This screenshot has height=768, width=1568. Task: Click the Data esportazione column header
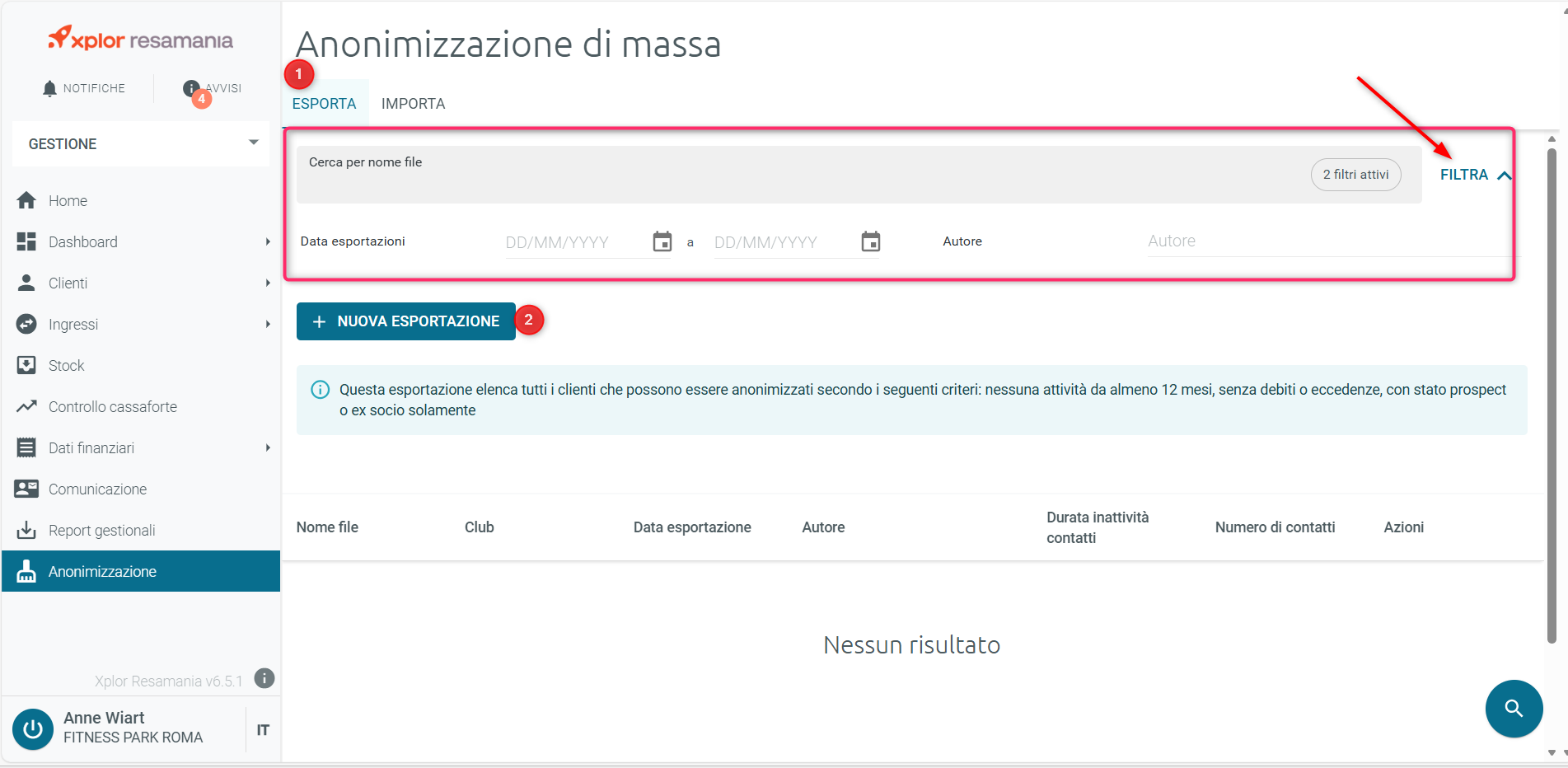click(x=692, y=527)
